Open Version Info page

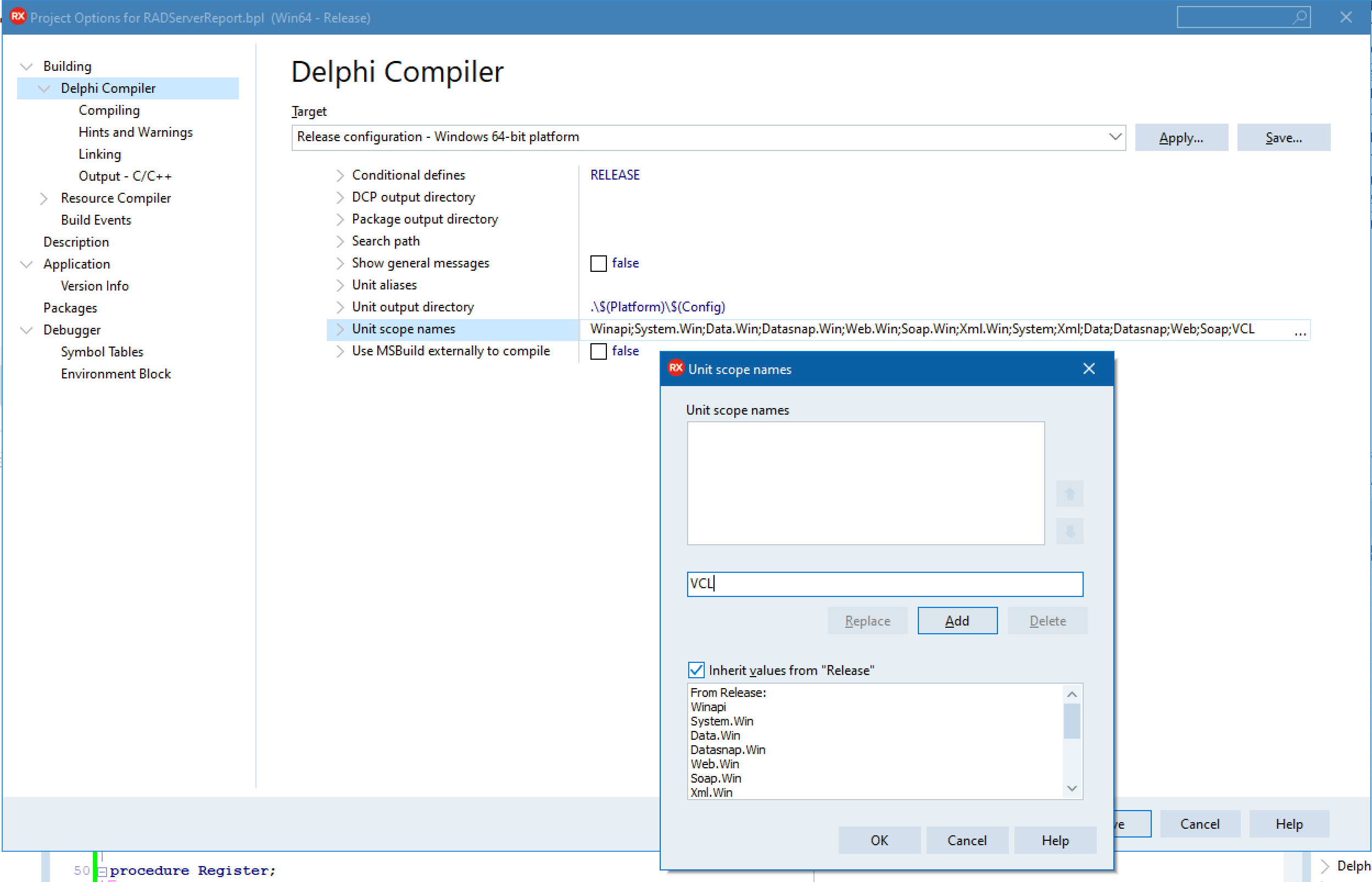click(x=94, y=286)
